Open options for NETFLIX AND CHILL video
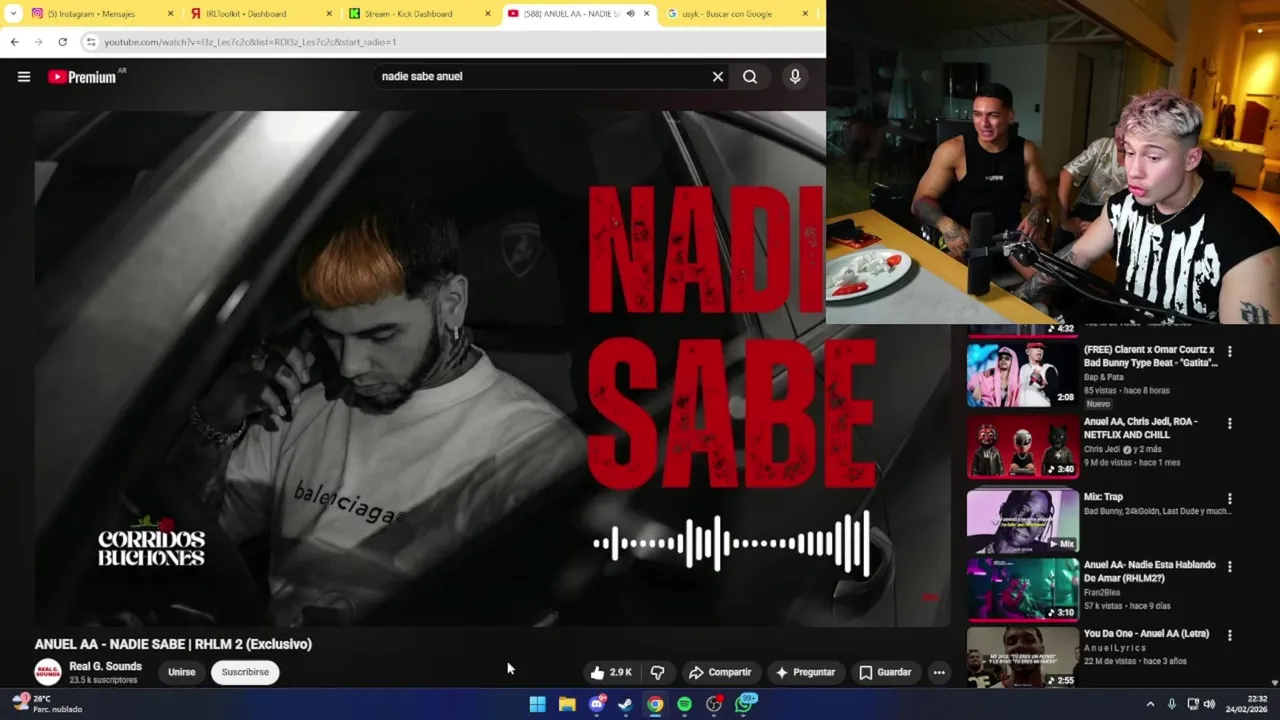 1230,423
